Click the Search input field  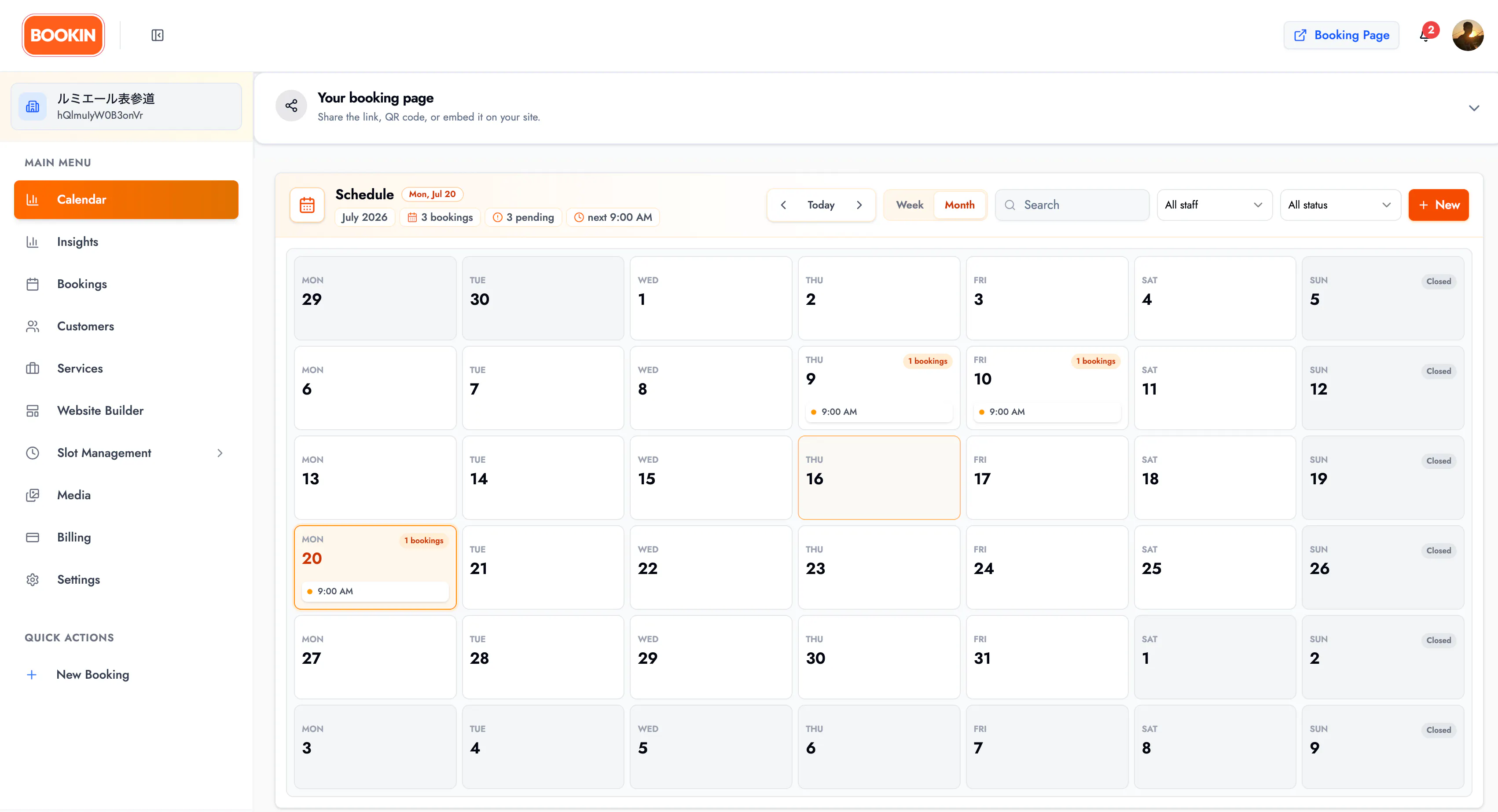[1072, 205]
